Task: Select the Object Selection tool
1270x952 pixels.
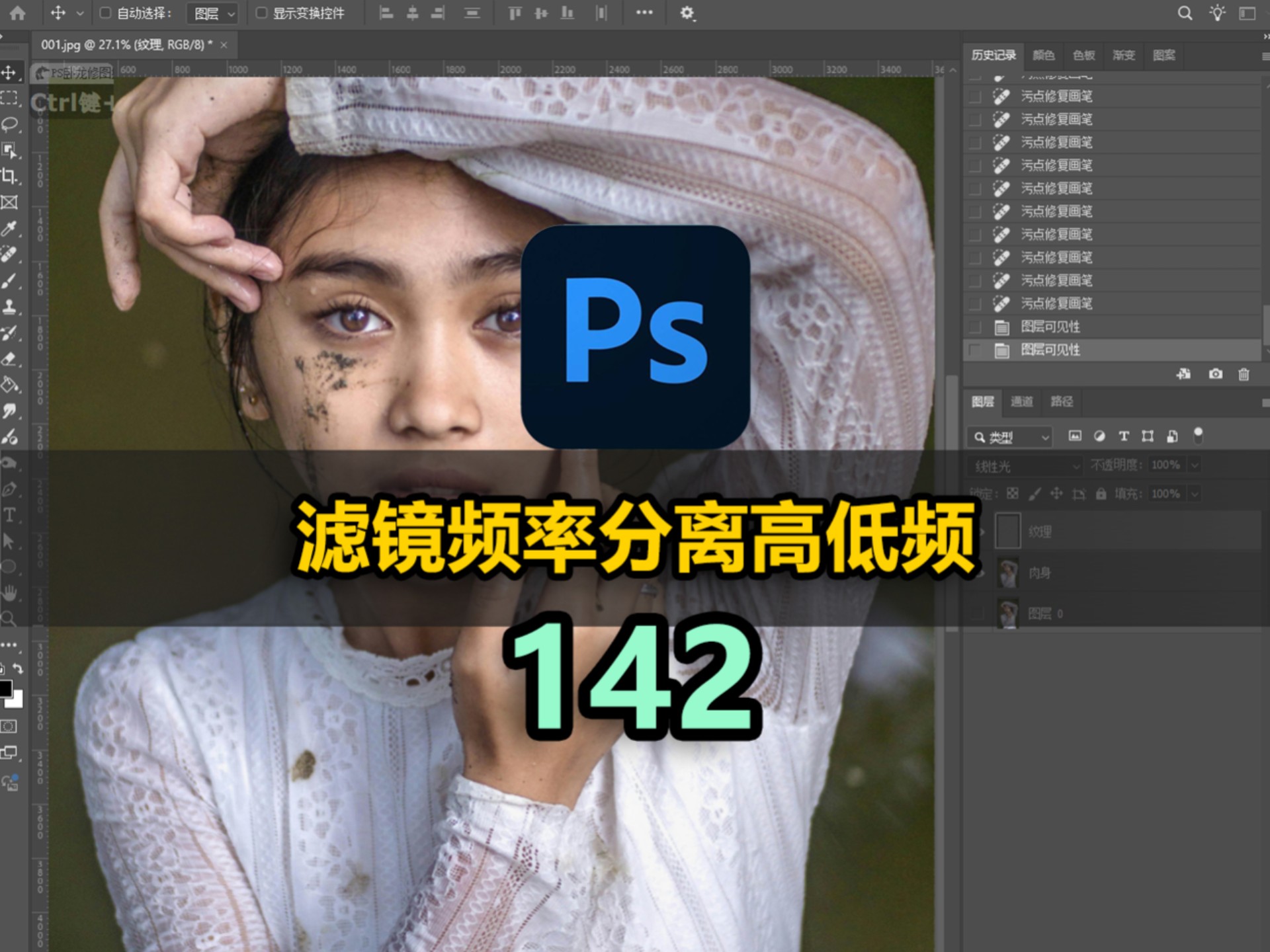Action: pyautogui.click(x=9, y=151)
